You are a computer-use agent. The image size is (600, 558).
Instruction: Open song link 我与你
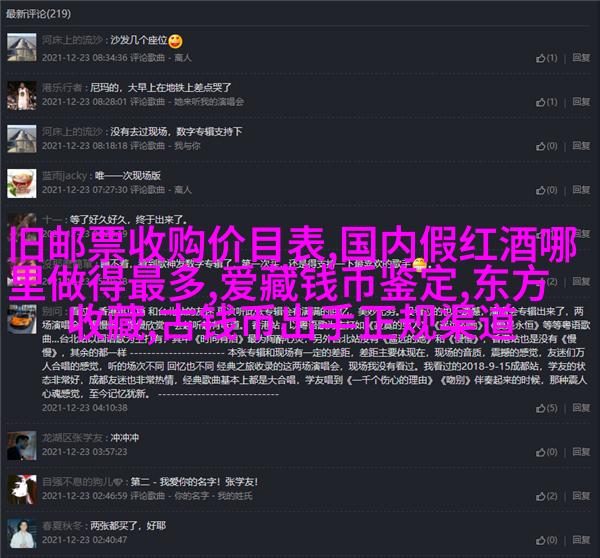(187, 146)
